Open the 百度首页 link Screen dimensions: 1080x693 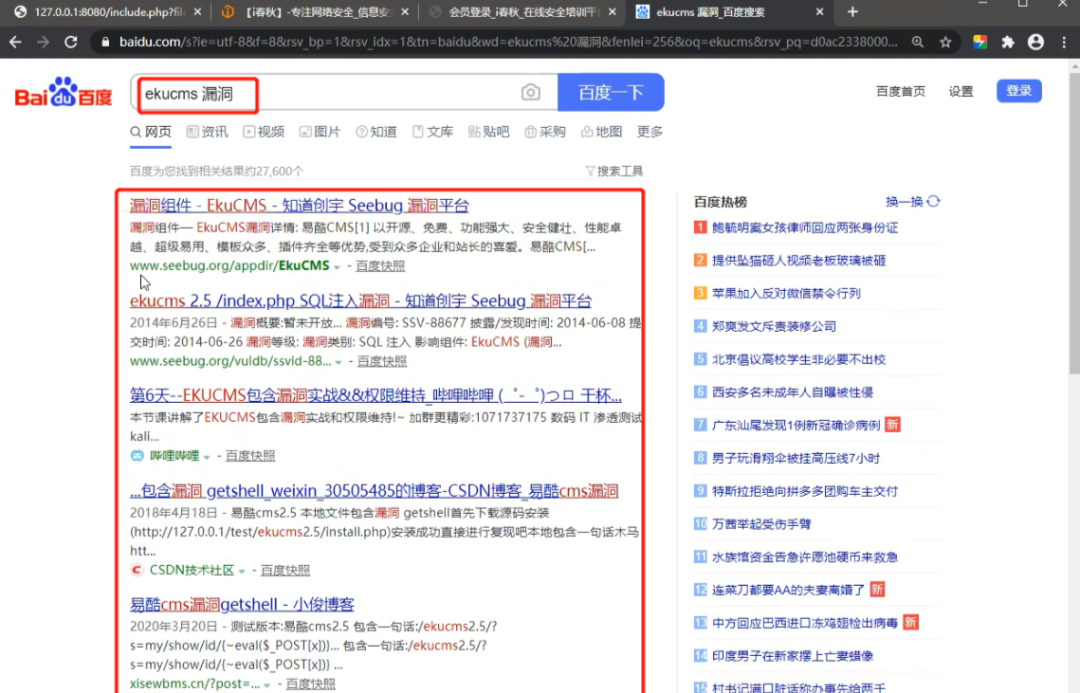tap(900, 91)
